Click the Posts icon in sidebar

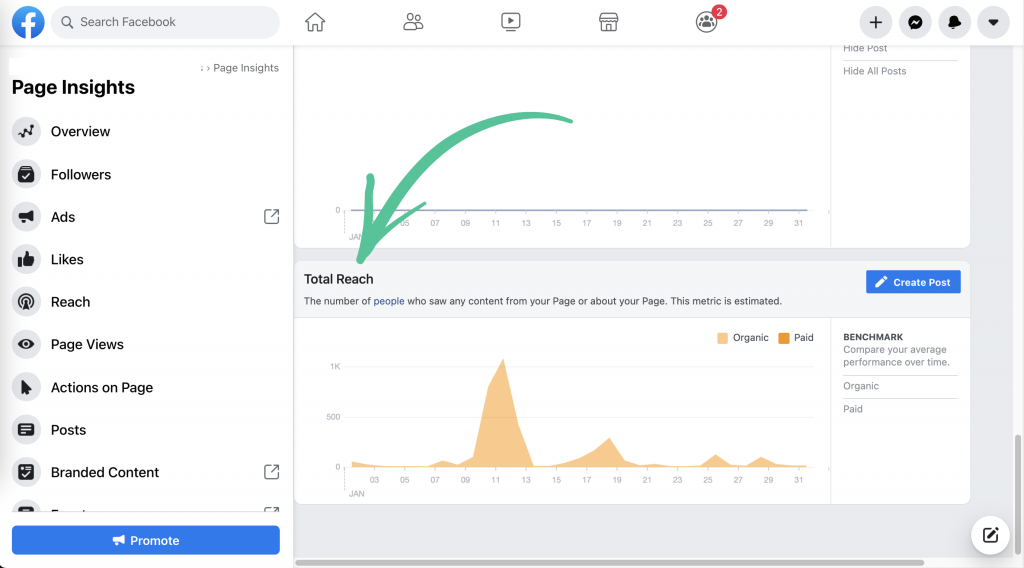(x=26, y=430)
